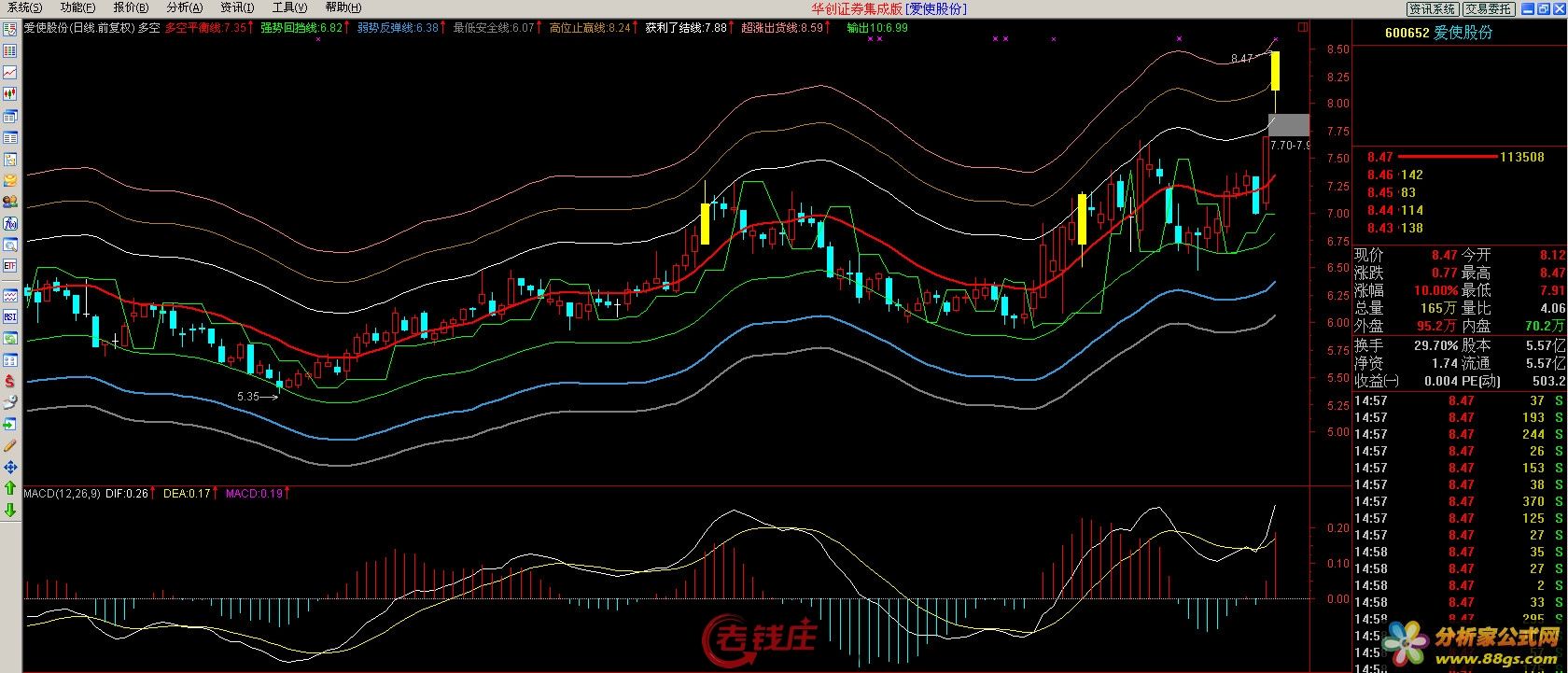Click the 资讯系统 button

[x=1433, y=8]
